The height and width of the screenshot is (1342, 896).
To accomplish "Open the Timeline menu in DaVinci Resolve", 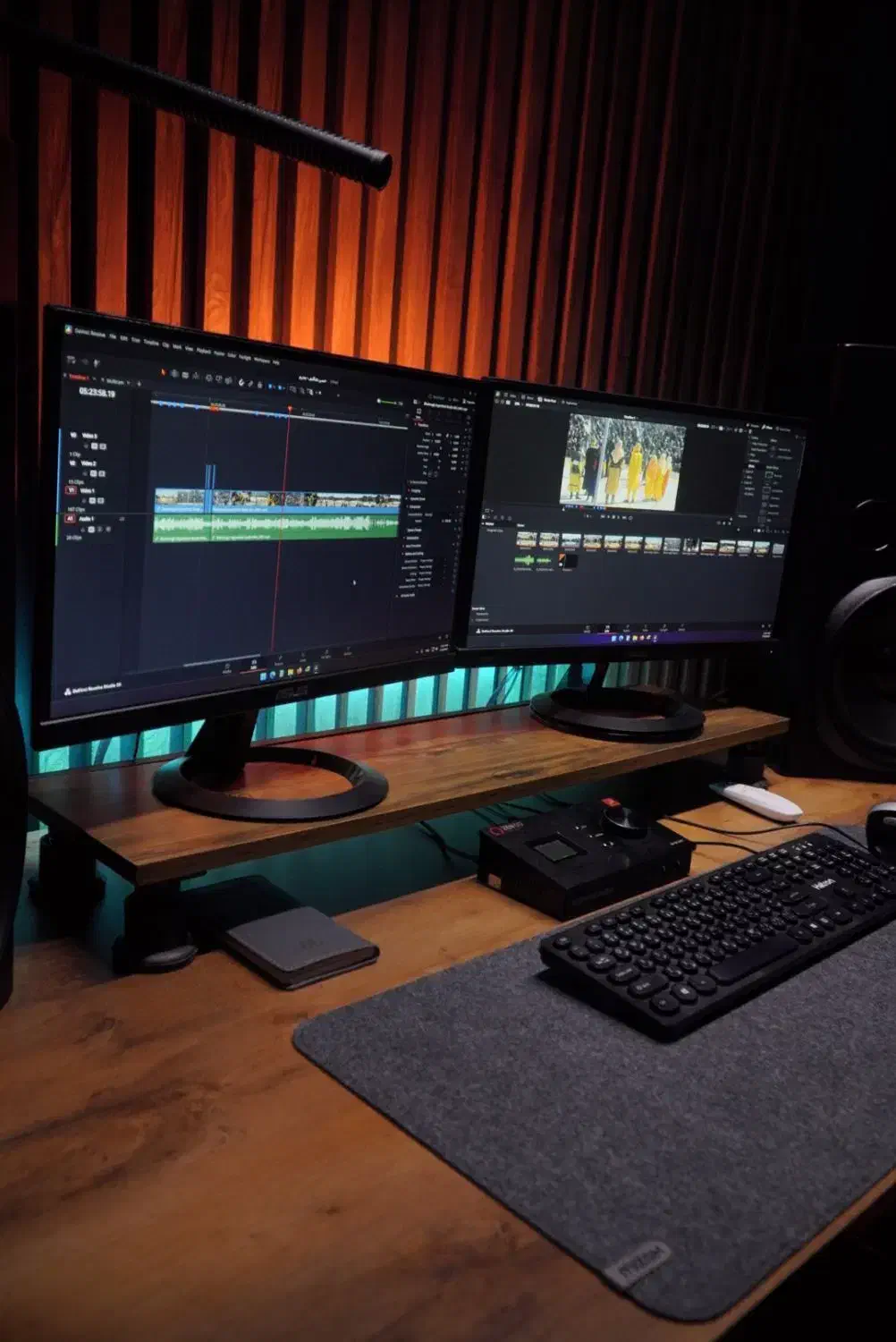I will pos(151,343).
